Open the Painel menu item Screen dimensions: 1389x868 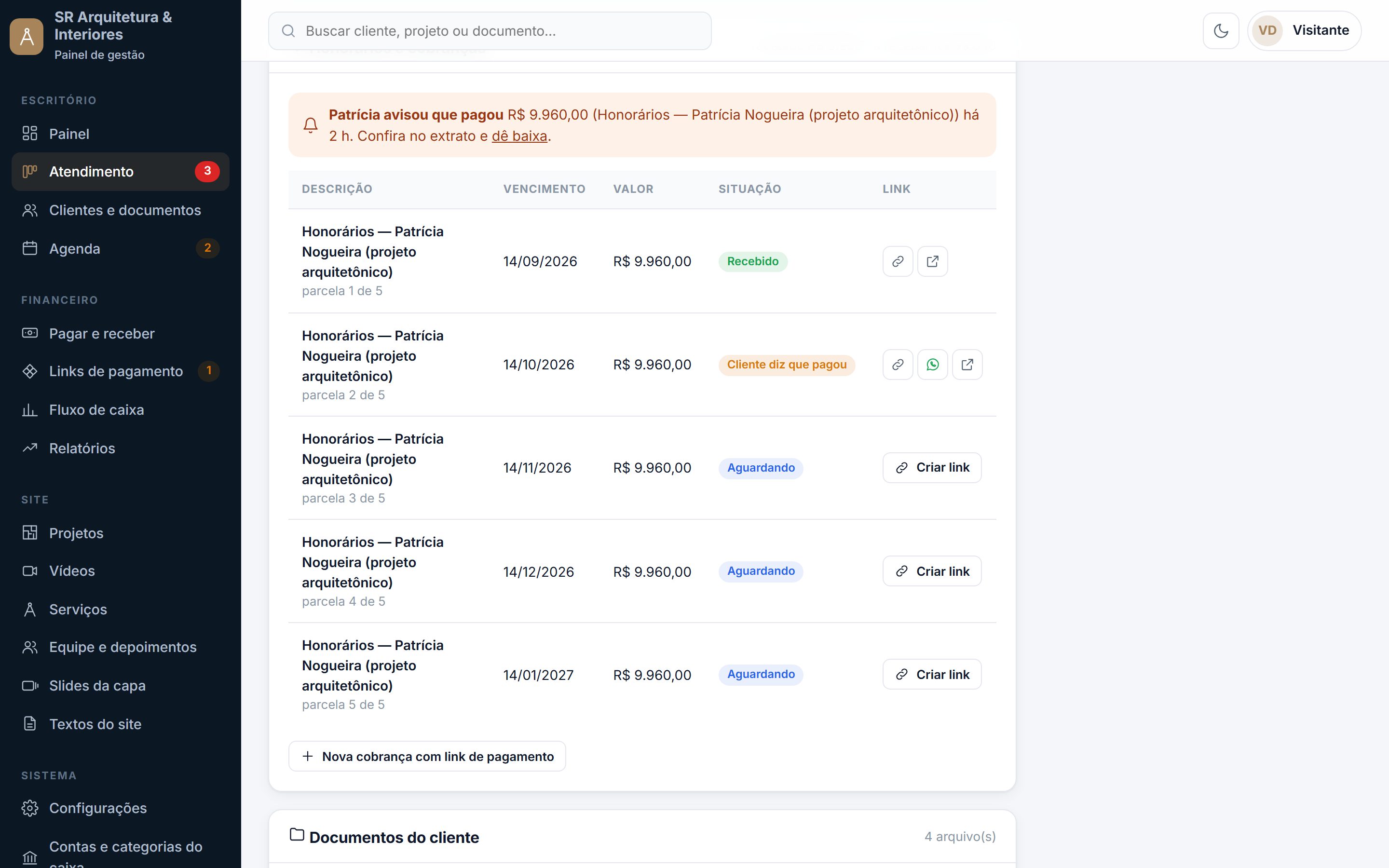coord(121,134)
